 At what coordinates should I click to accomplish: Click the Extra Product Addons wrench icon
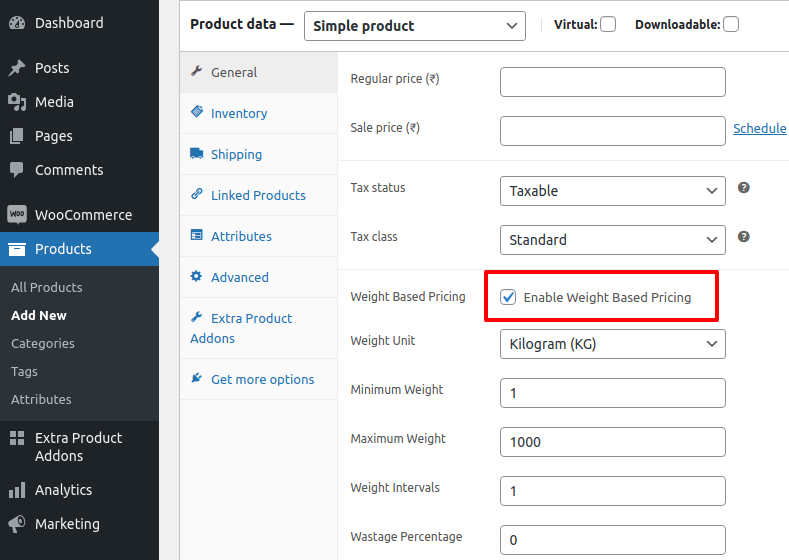pyautogui.click(x=197, y=317)
